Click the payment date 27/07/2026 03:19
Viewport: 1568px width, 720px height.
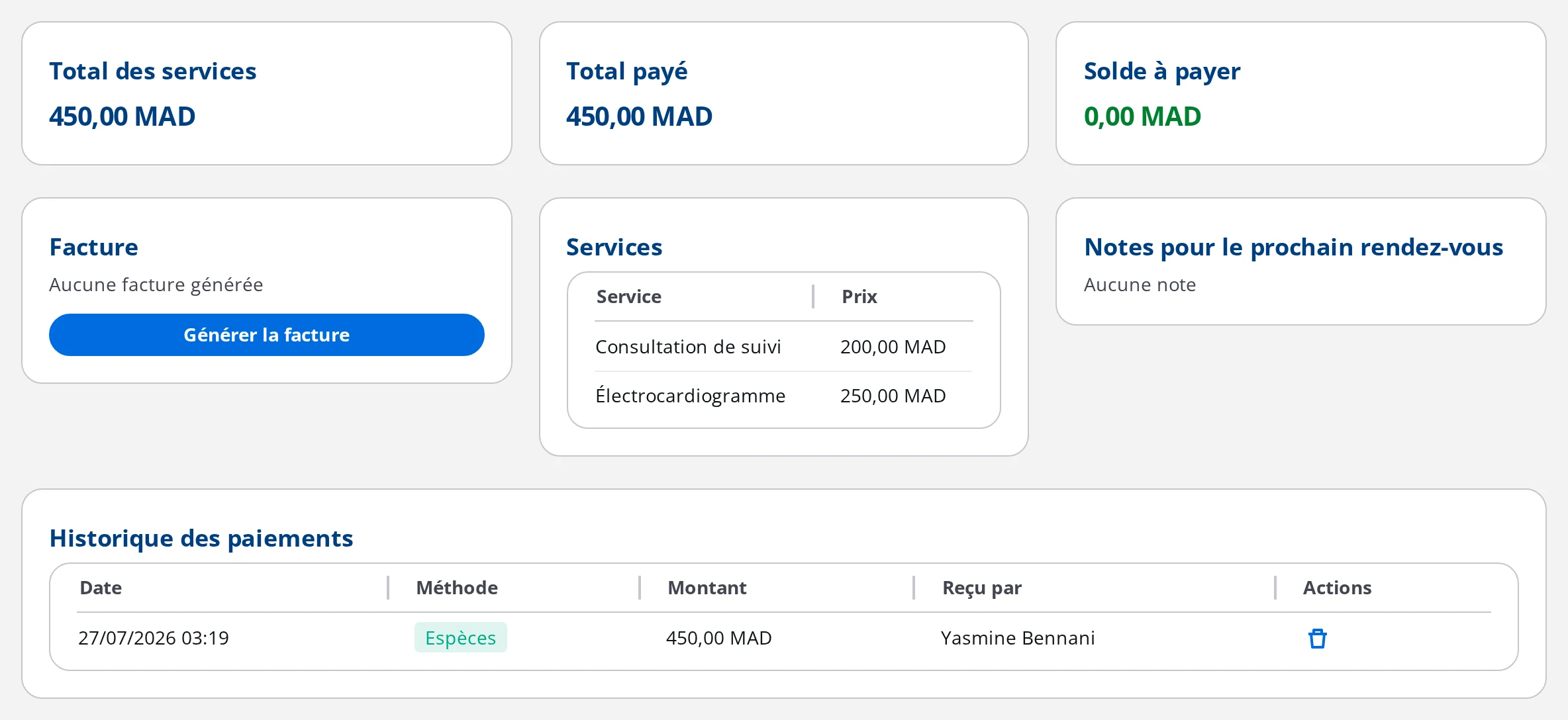point(154,638)
